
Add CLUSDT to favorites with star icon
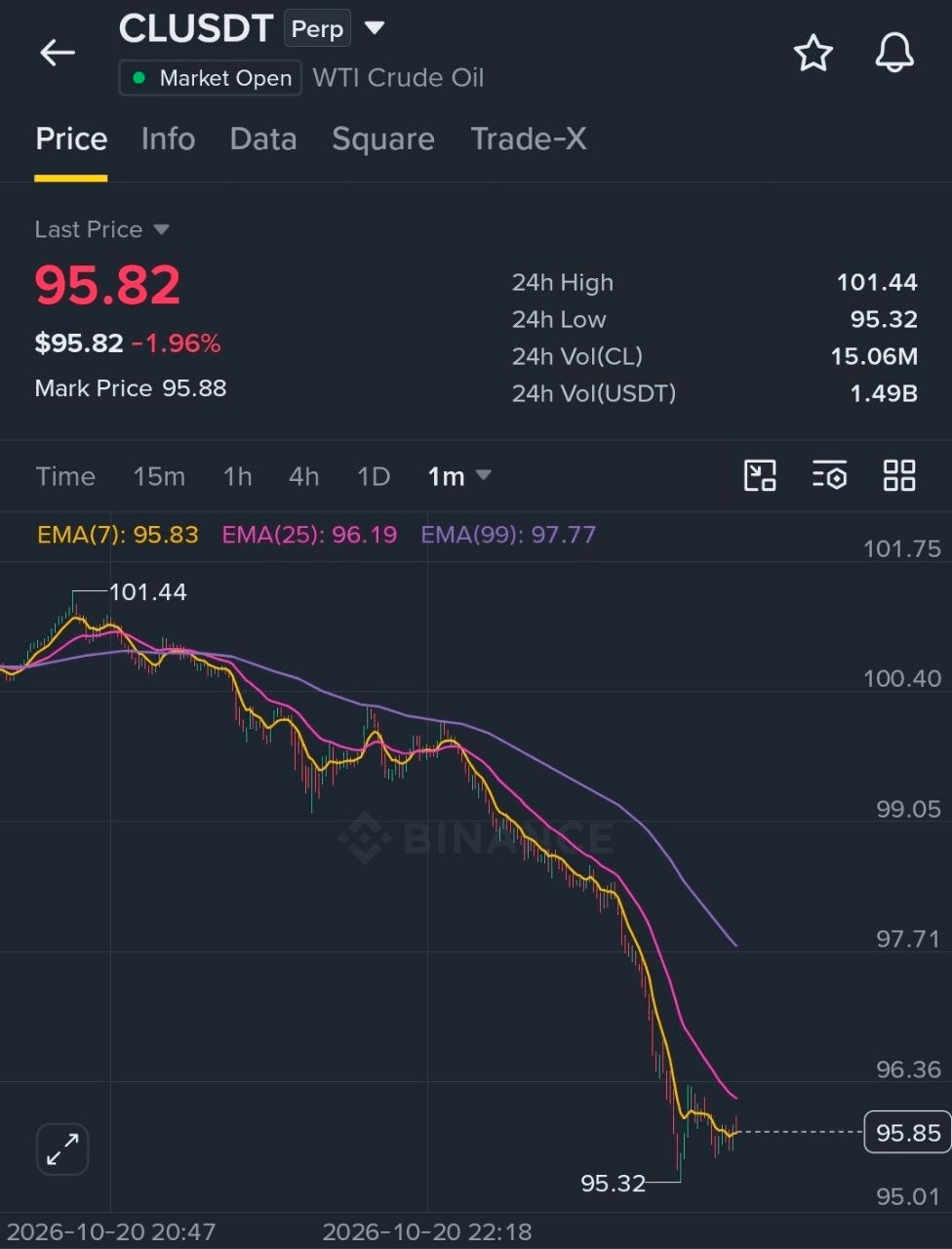pos(813,53)
